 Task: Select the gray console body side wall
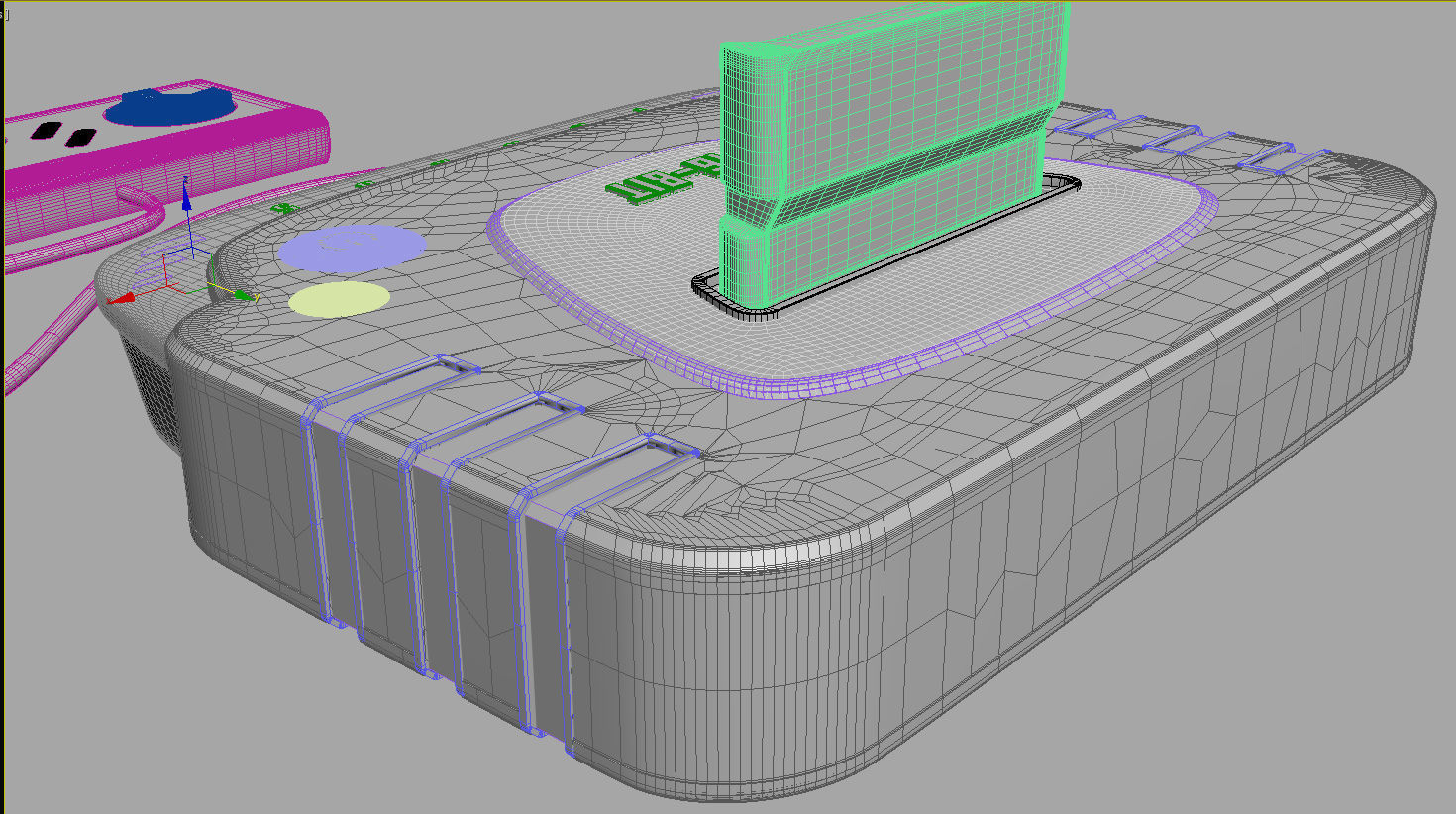click(x=990, y=555)
